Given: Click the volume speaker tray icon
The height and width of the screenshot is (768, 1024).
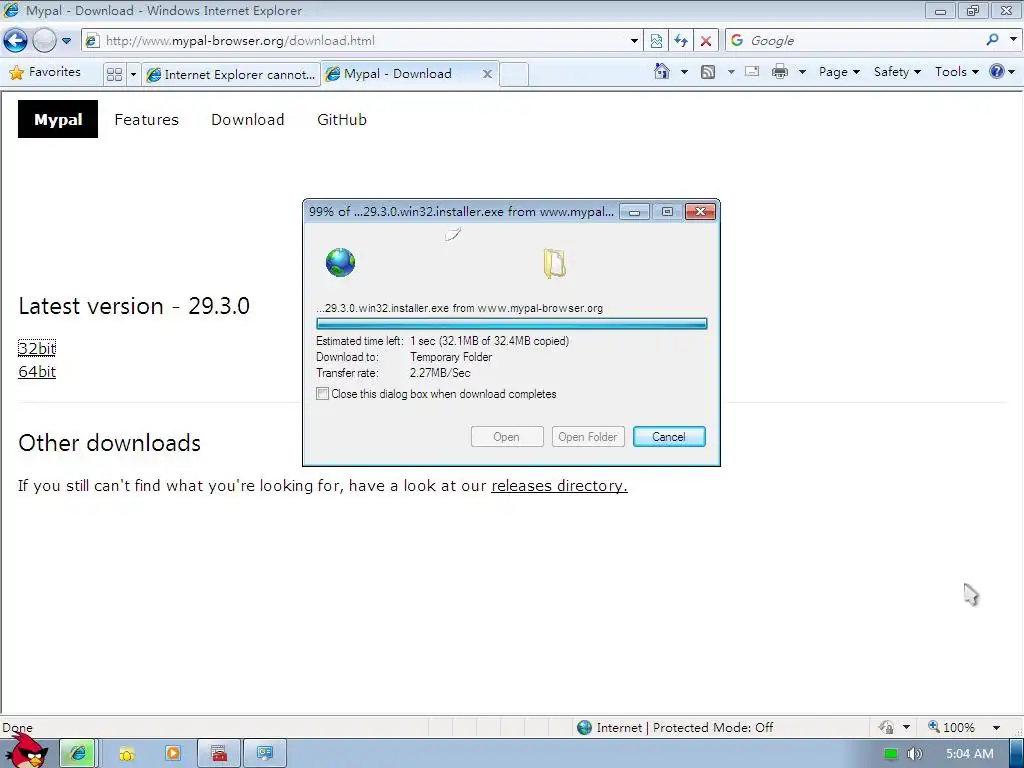Looking at the screenshot, I should coord(914,754).
